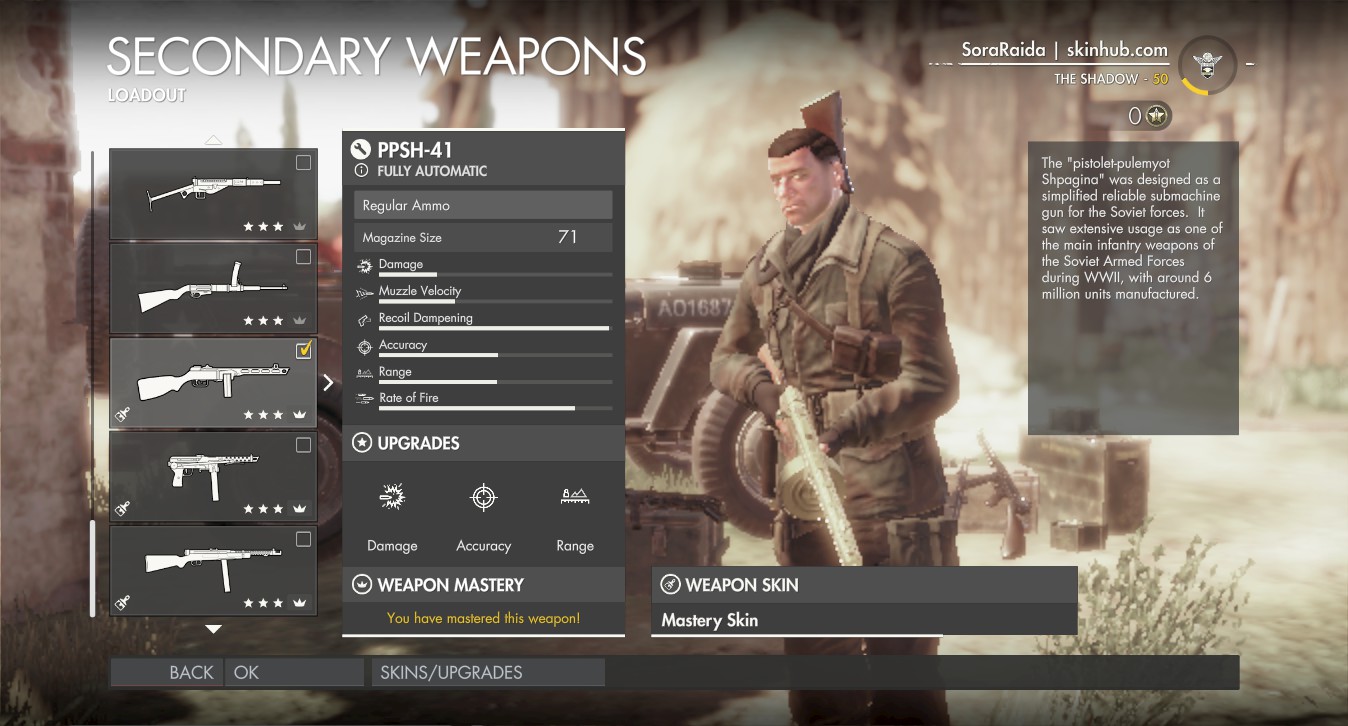The image size is (1348, 726).
Task: Uncheck the selected PPSH-41 checkbox
Action: tap(304, 350)
